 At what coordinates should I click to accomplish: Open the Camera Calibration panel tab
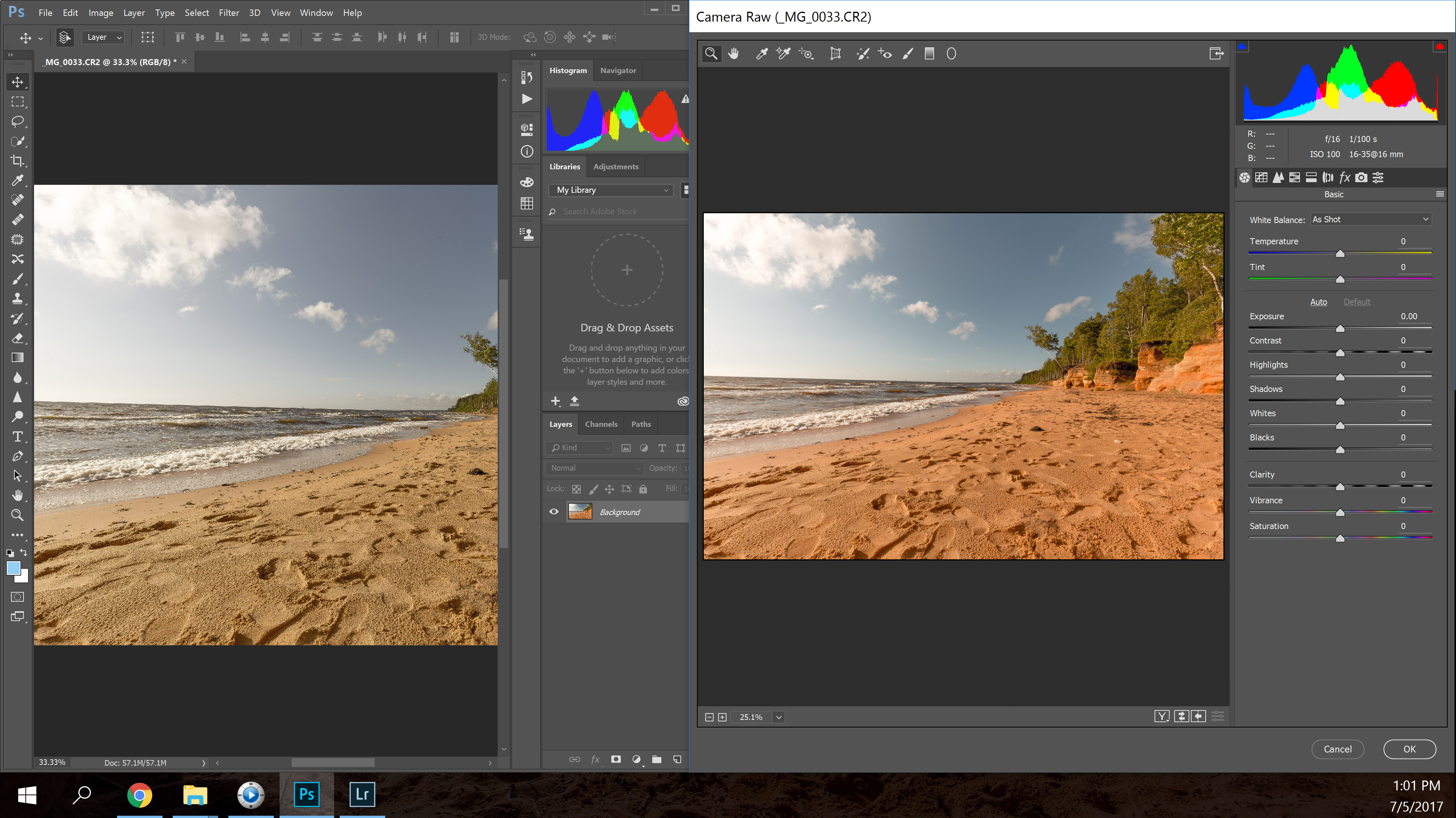pos(1362,178)
